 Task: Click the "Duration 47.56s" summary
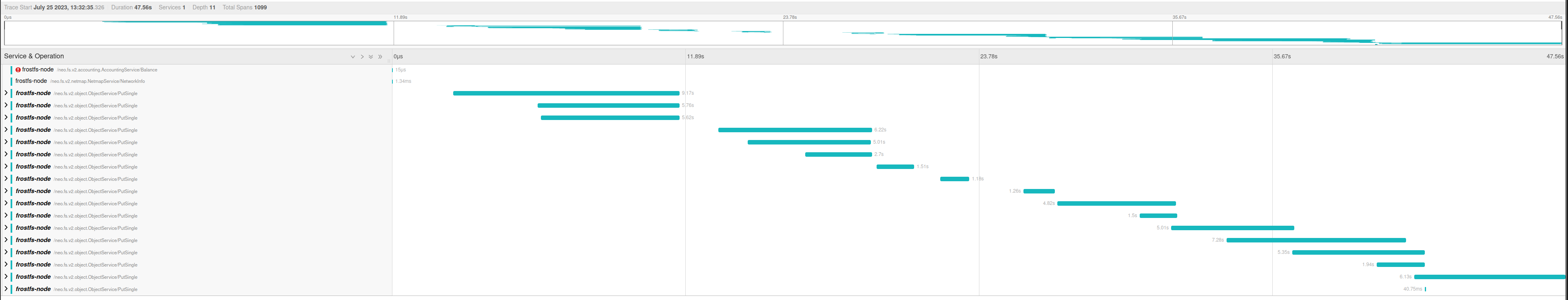[x=131, y=7]
